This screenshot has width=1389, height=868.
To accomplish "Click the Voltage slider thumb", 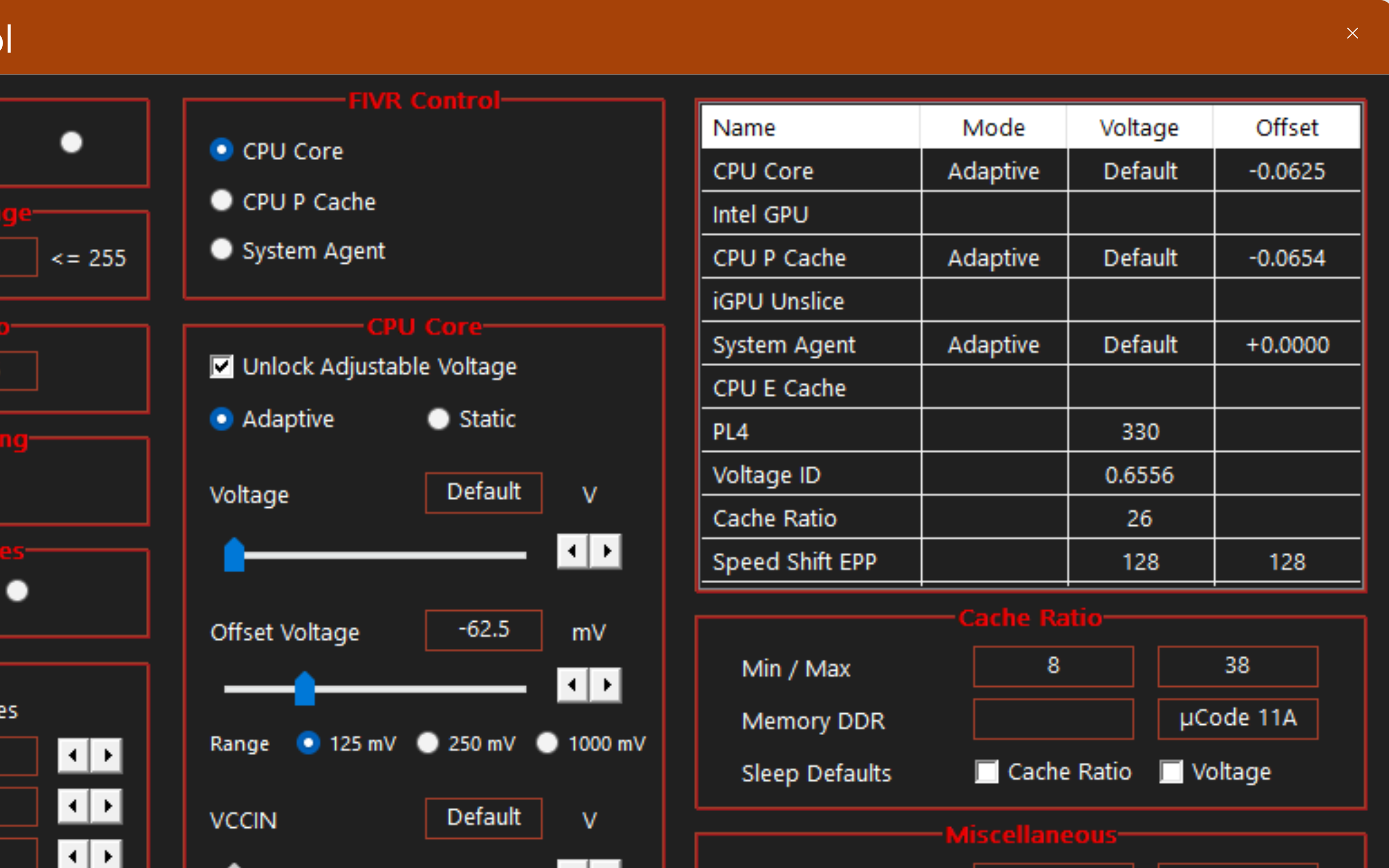I will coord(234,554).
